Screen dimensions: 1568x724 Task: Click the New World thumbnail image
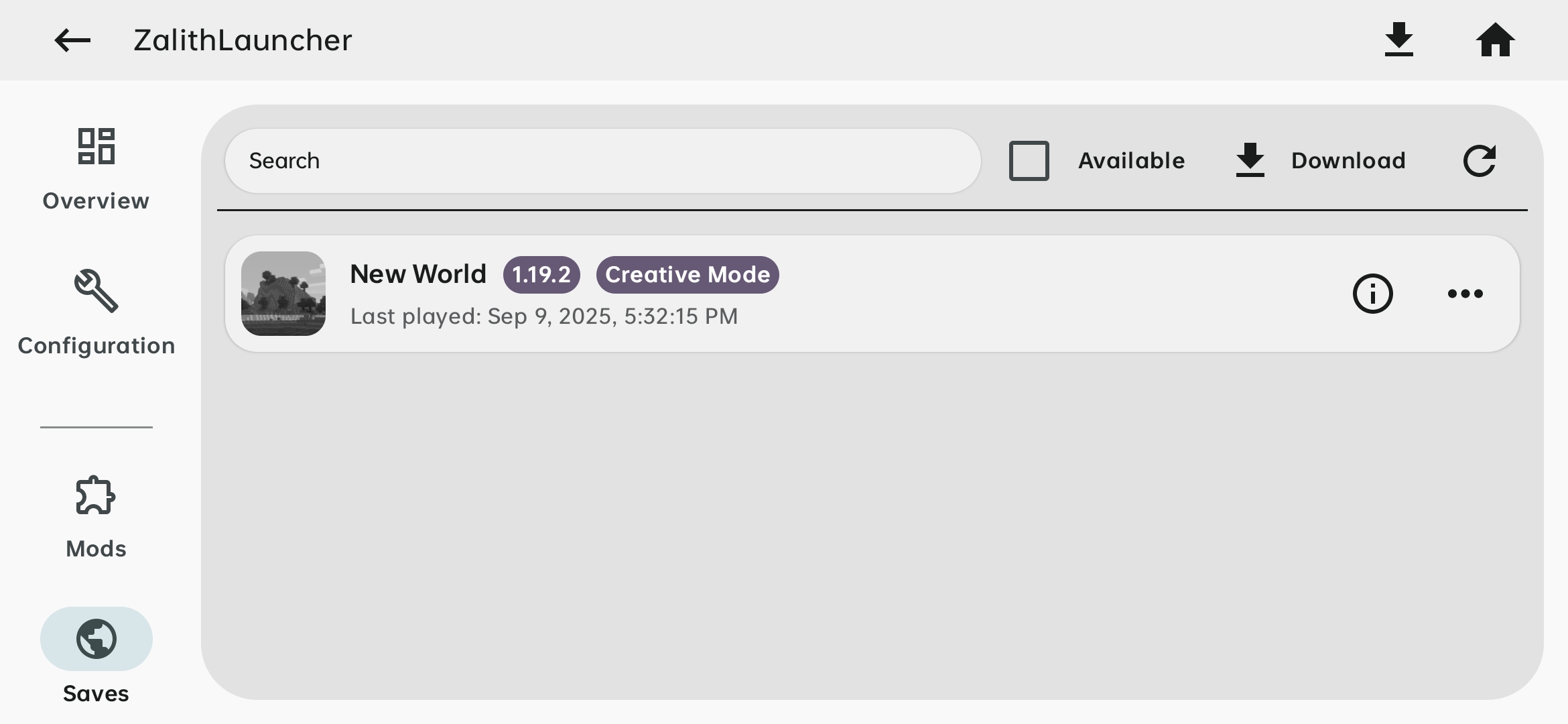(283, 294)
